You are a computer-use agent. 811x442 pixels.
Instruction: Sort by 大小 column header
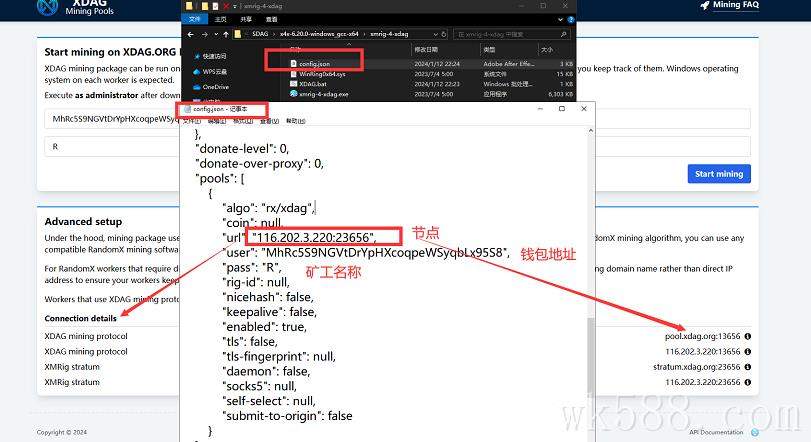tap(547, 50)
